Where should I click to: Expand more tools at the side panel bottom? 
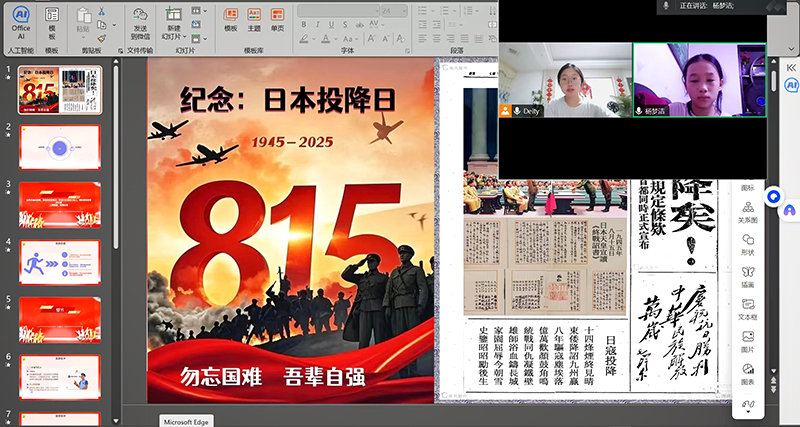[x=748, y=407]
